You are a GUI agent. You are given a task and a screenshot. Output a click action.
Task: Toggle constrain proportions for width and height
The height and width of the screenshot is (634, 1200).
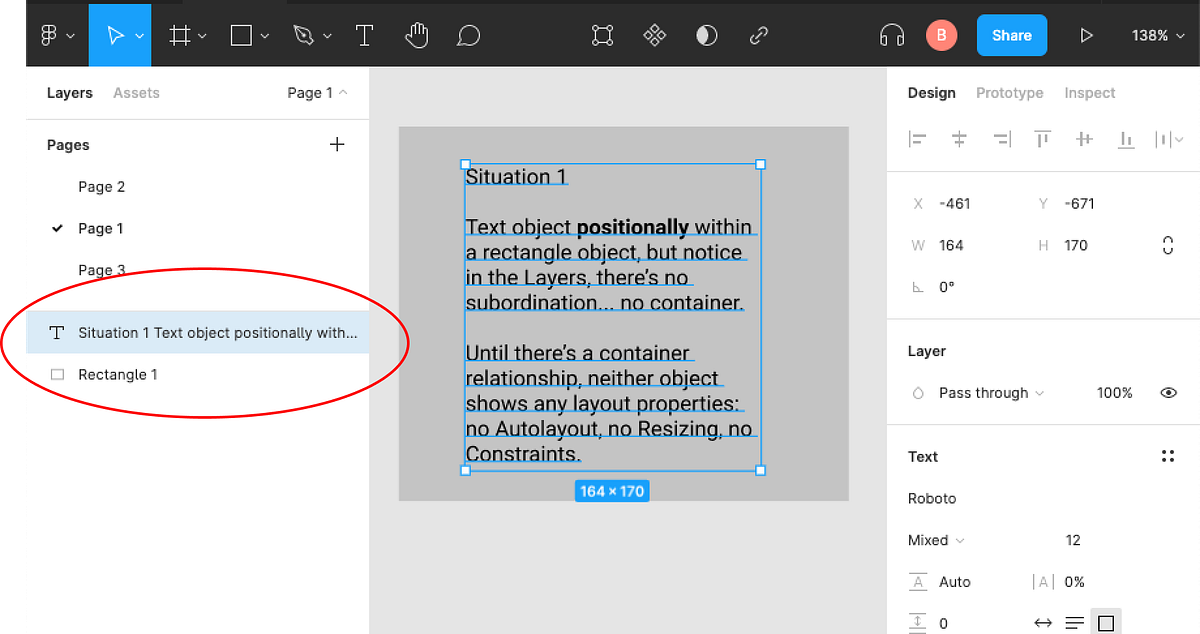[1168, 244]
